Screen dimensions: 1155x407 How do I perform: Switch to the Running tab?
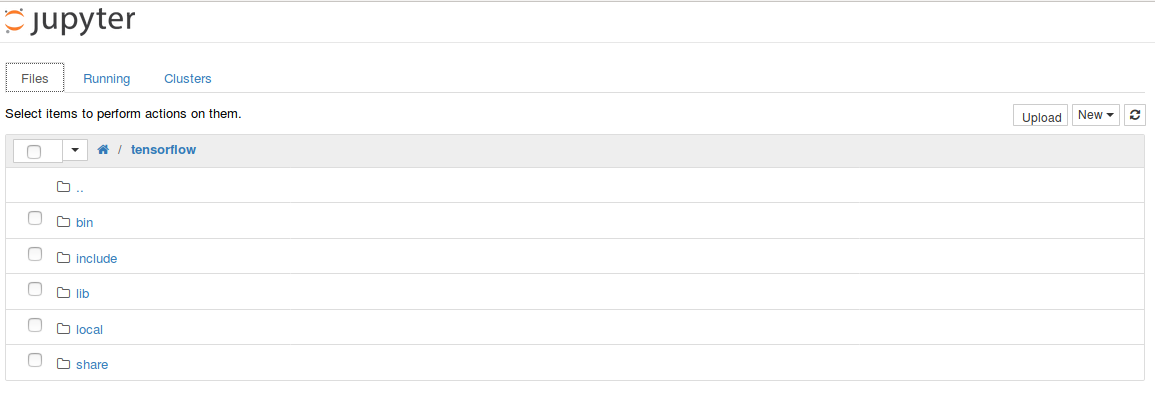107,79
